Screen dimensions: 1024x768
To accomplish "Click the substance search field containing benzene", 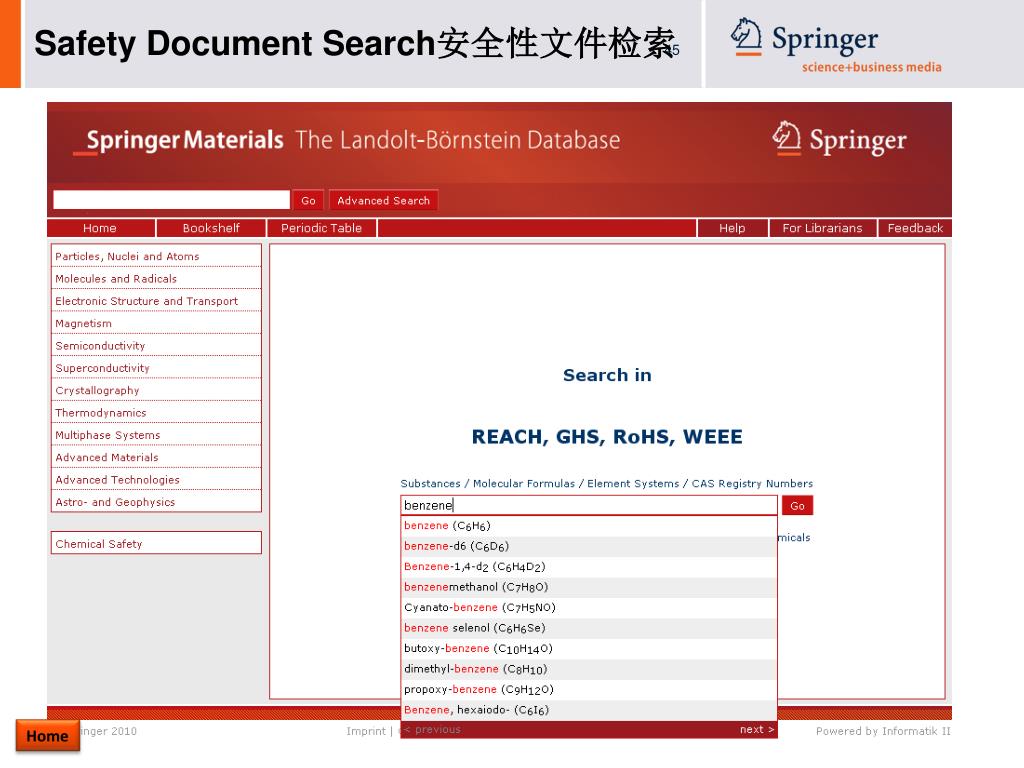I will (588, 505).
